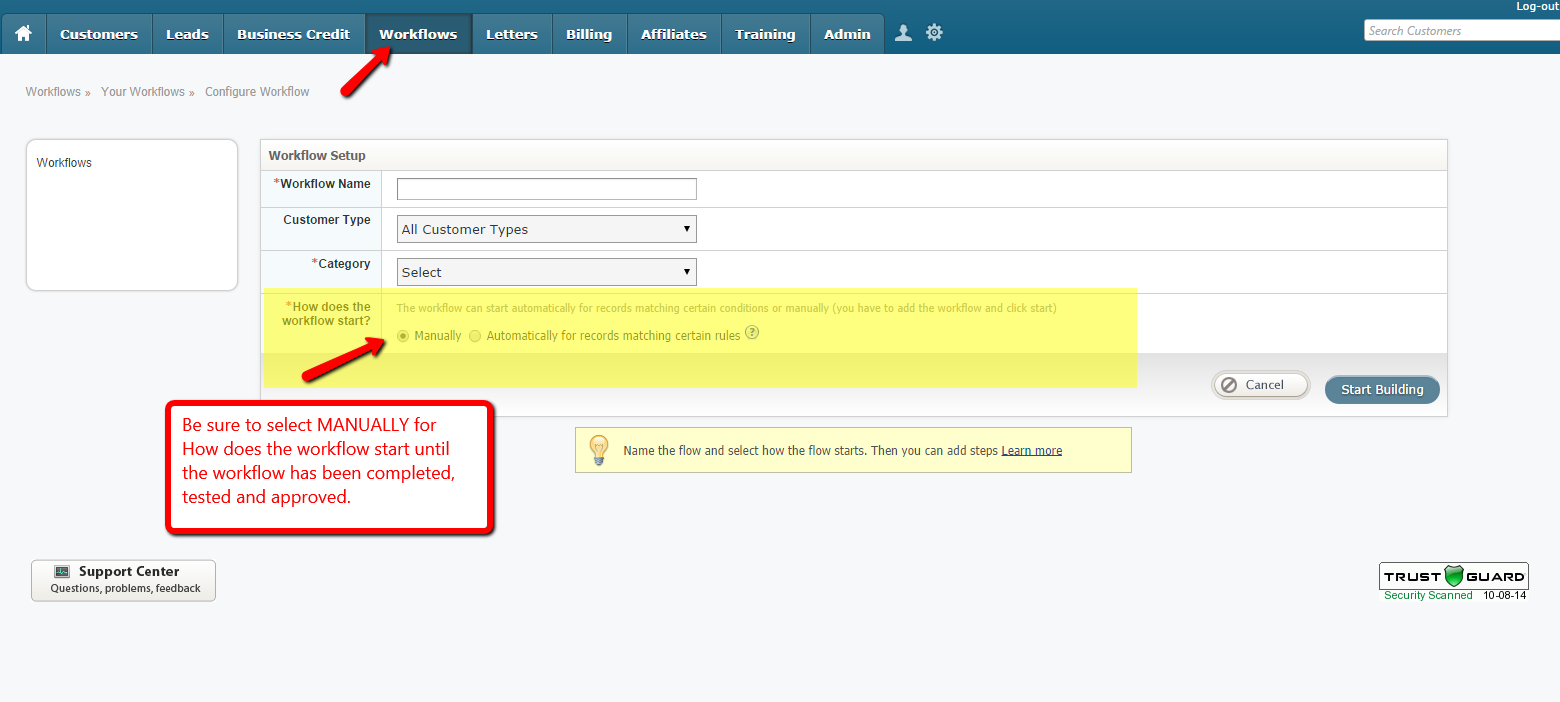Click the lightbulb tip icon
The height and width of the screenshot is (702, 1560).
[598, 450]
